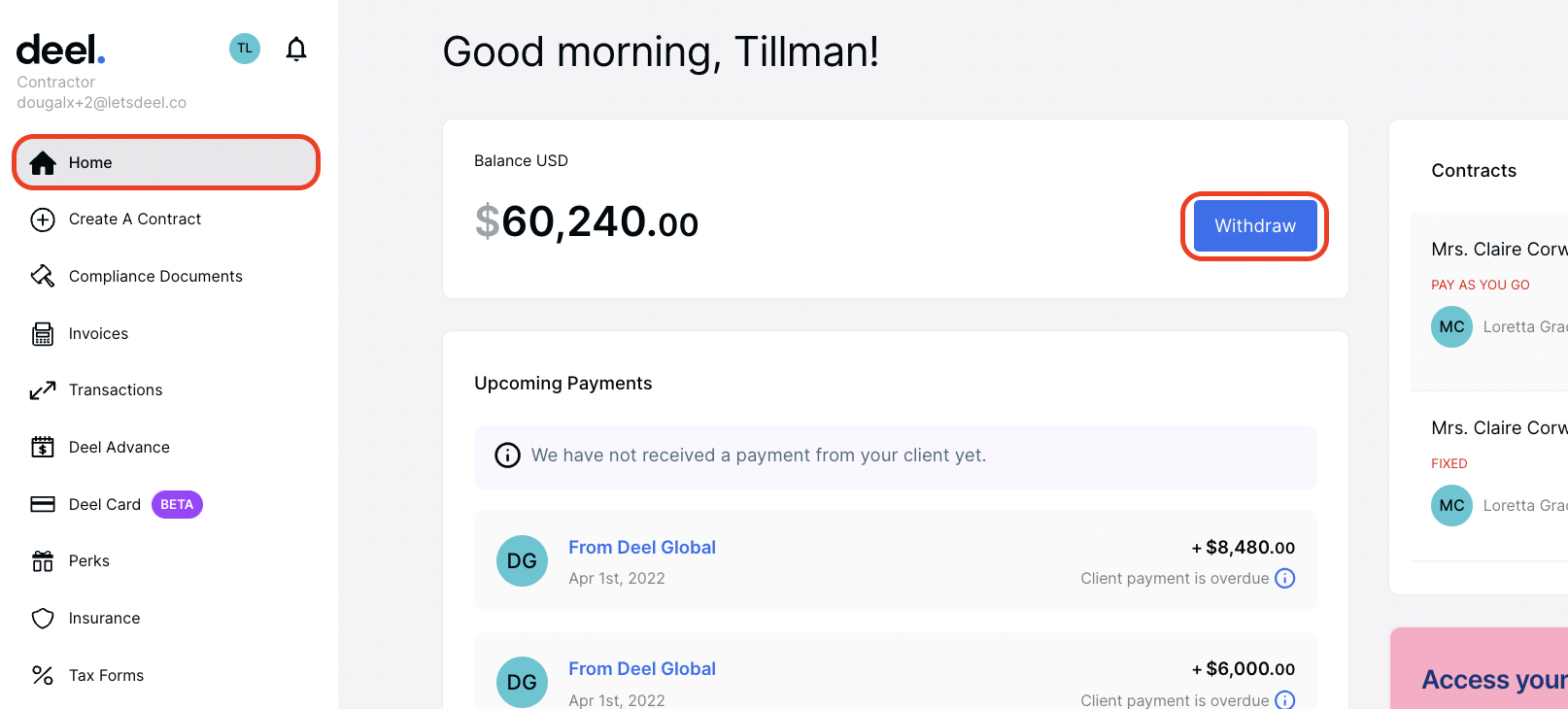Click the Create A Contract plus icon
The height and width of the screenshot is (709, 1568).
(x=43, y=219)
